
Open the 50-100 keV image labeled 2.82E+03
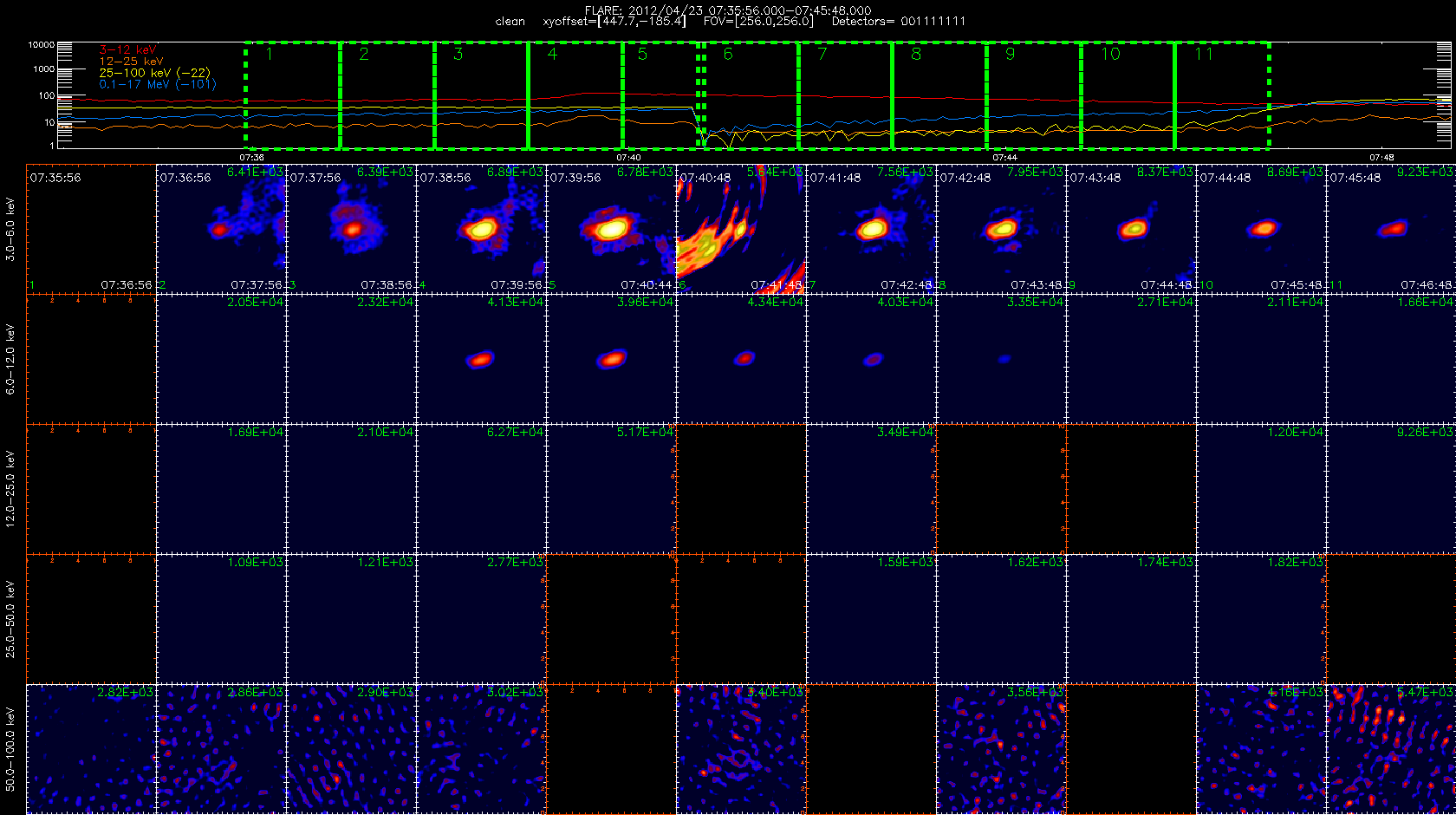(x=91, y=749)
